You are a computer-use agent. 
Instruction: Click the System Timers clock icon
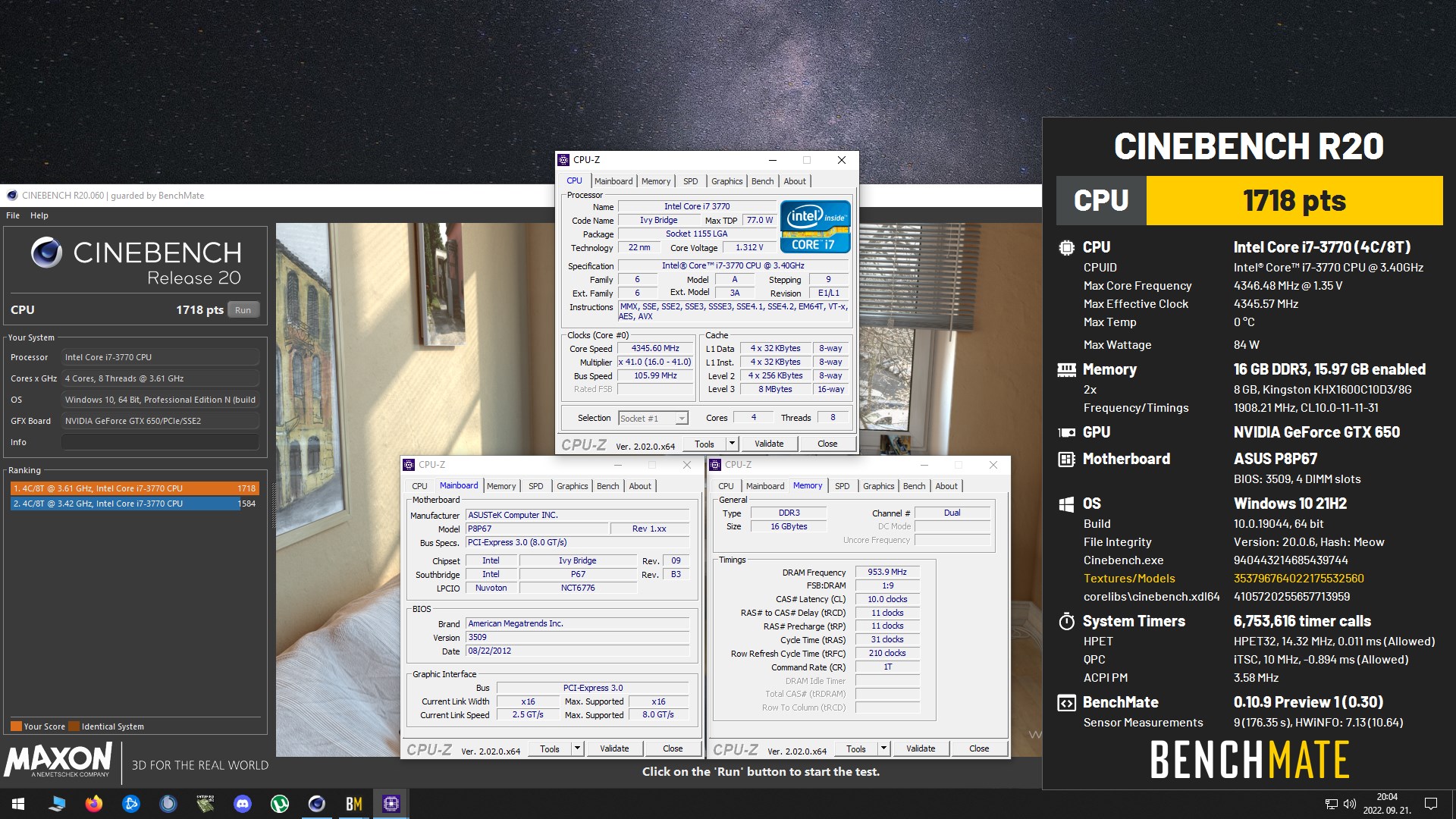click(1066, 622)
